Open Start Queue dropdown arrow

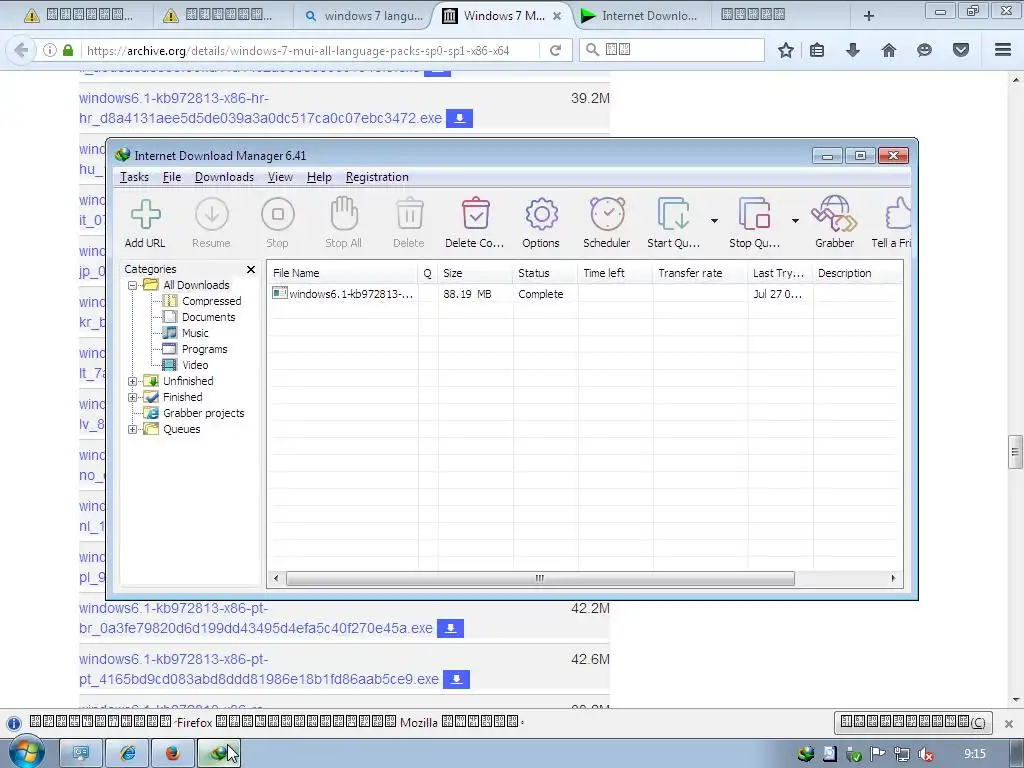coord(714,221)
